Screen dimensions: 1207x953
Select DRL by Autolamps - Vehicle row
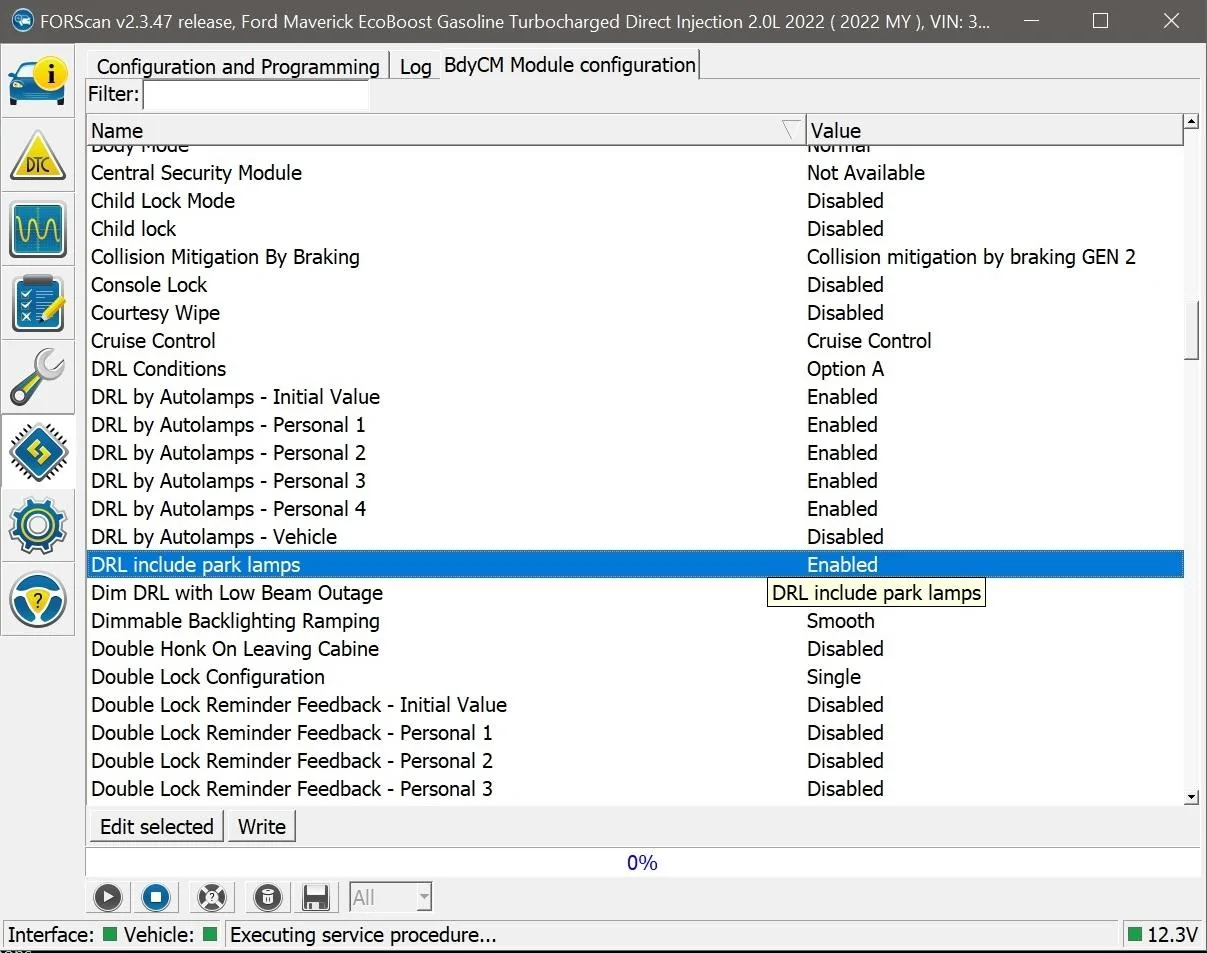point(635,537)
